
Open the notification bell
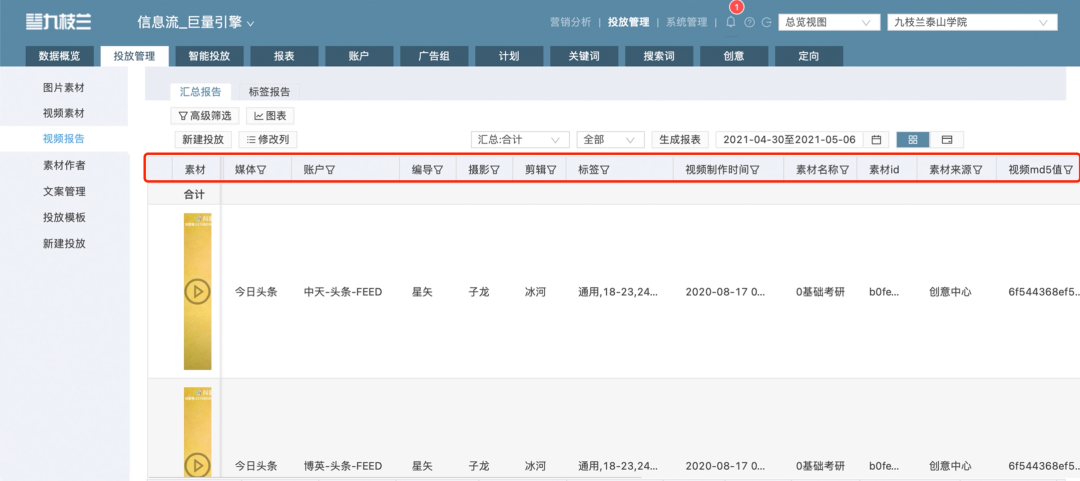[731, 22]
